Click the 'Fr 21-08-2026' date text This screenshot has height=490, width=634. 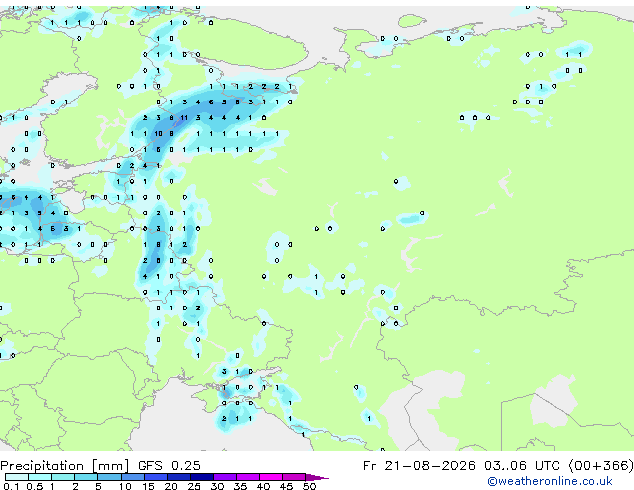tap(419, 466)
